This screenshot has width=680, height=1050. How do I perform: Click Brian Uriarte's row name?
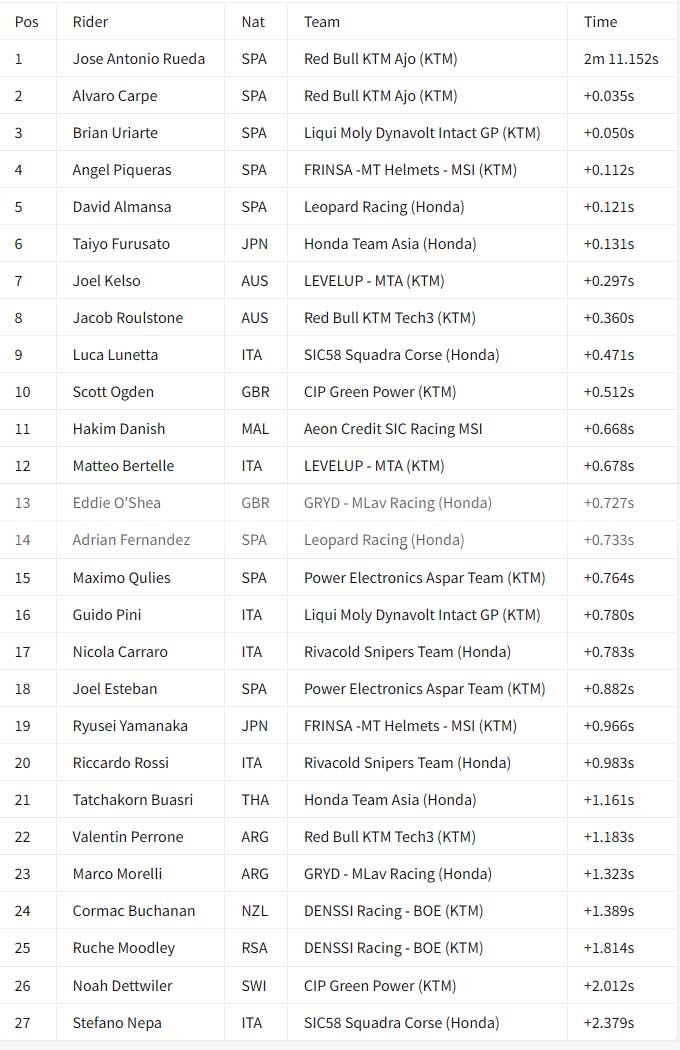coord(115,133)
